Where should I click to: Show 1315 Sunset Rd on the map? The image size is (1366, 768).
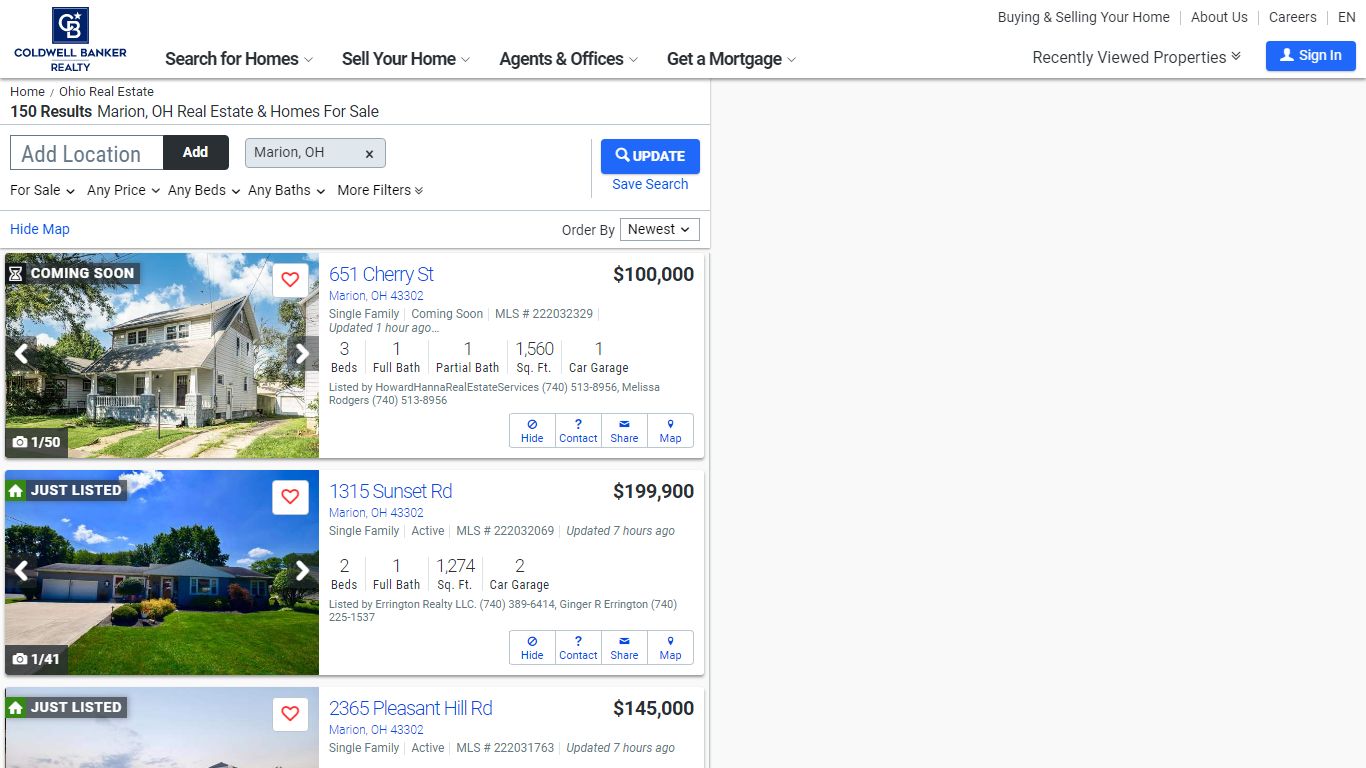pos(670,647)
